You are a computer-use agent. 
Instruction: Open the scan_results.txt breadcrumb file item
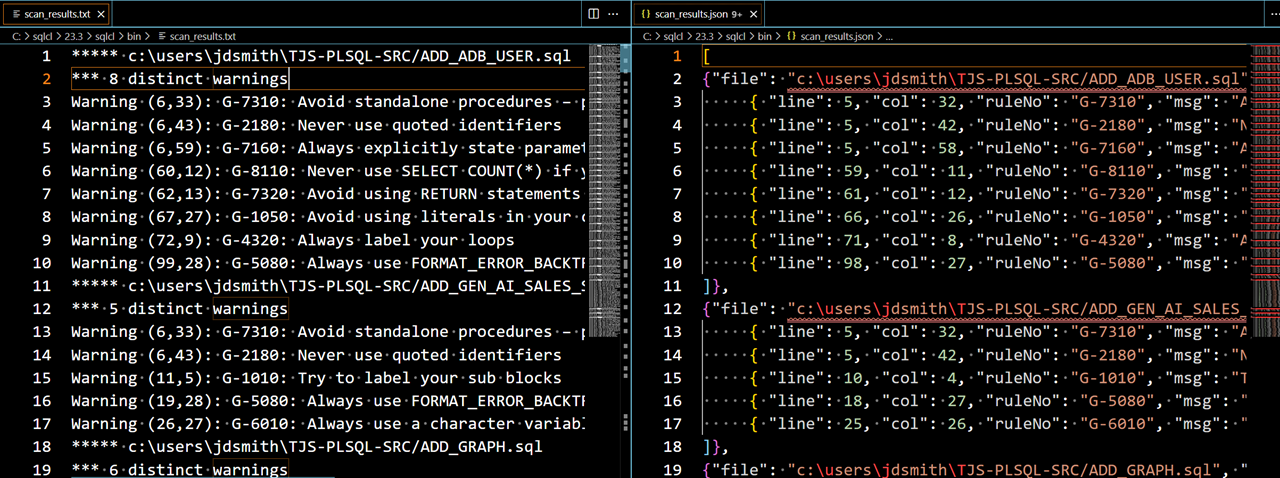[204, 36]
